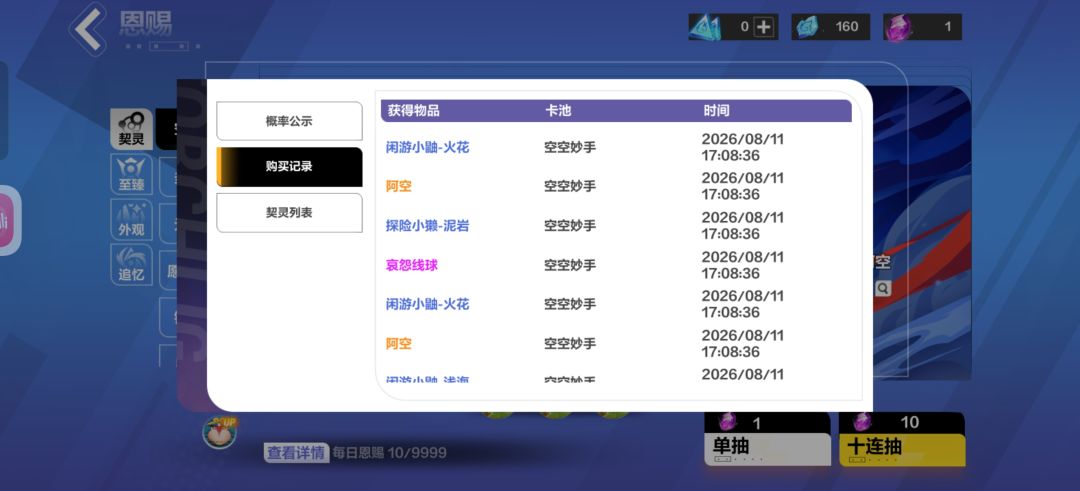Select the second 闲游小鼬-火花 record
This screenshot has width=1080, height=491.
point(427,304)
